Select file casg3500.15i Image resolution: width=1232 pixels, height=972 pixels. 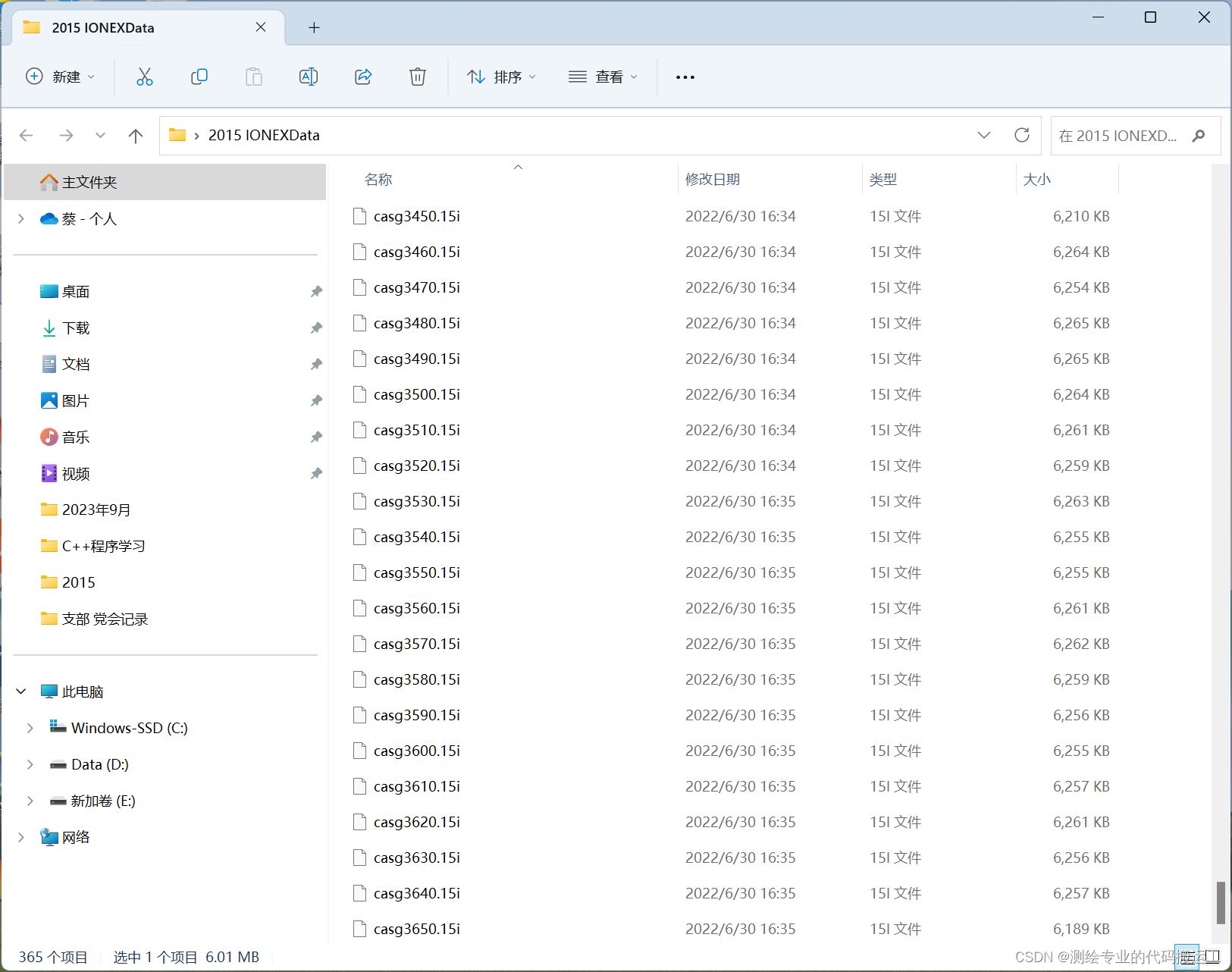point(416,394)
